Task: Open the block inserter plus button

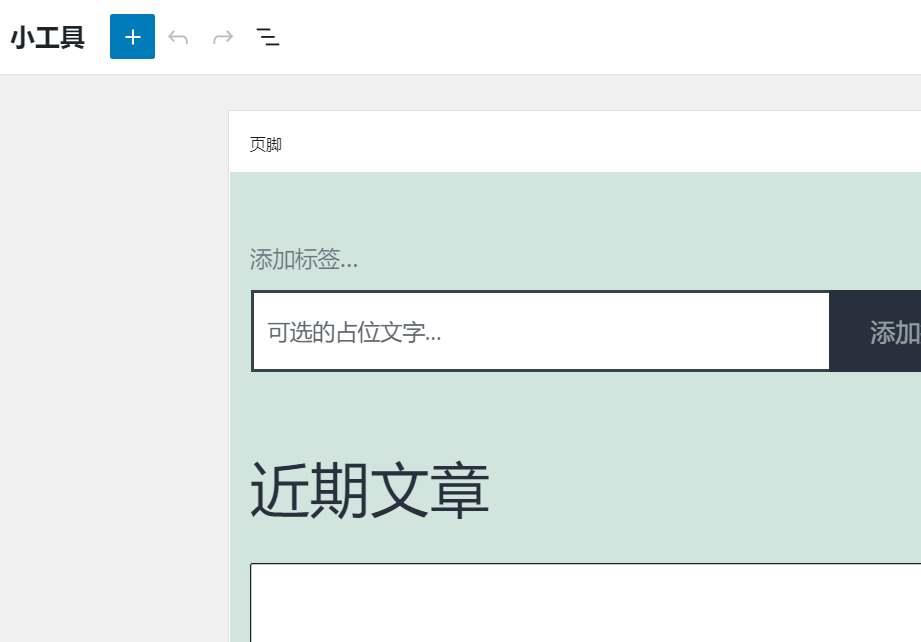Action: pos(132,36)
